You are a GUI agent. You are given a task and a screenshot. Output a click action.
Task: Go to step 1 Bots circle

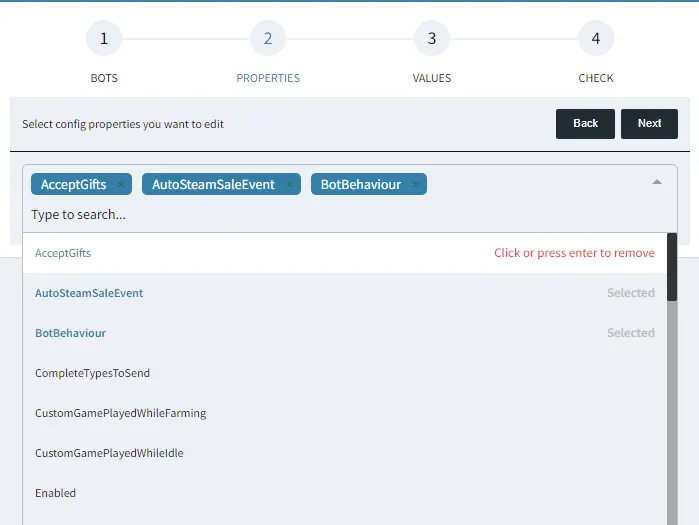click(104, 38)
